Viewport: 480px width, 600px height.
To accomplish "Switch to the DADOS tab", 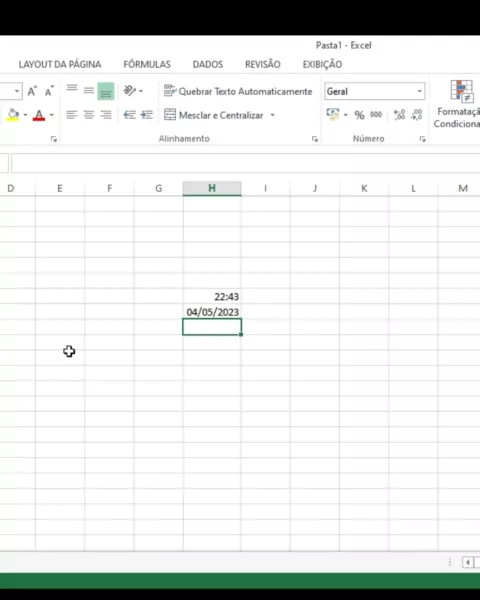I will coord(208,64).
